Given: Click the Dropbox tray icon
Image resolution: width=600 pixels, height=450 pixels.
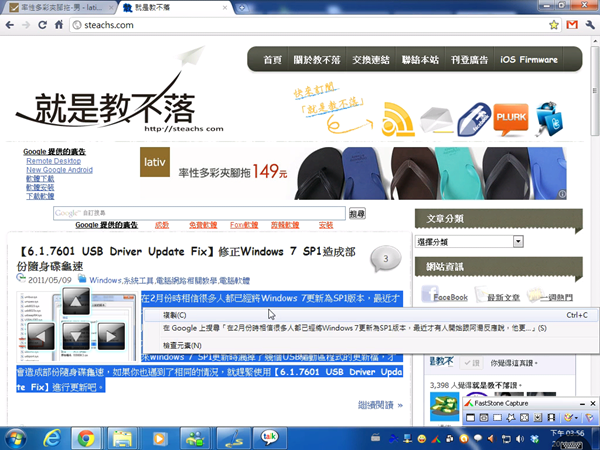Looking at the screenshot, I should [x=535, y=439].
